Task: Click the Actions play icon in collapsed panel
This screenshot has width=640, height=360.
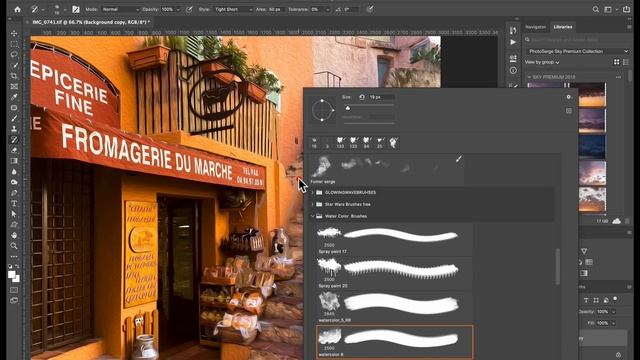Action: pyautogui.click(x=513, y=42)
